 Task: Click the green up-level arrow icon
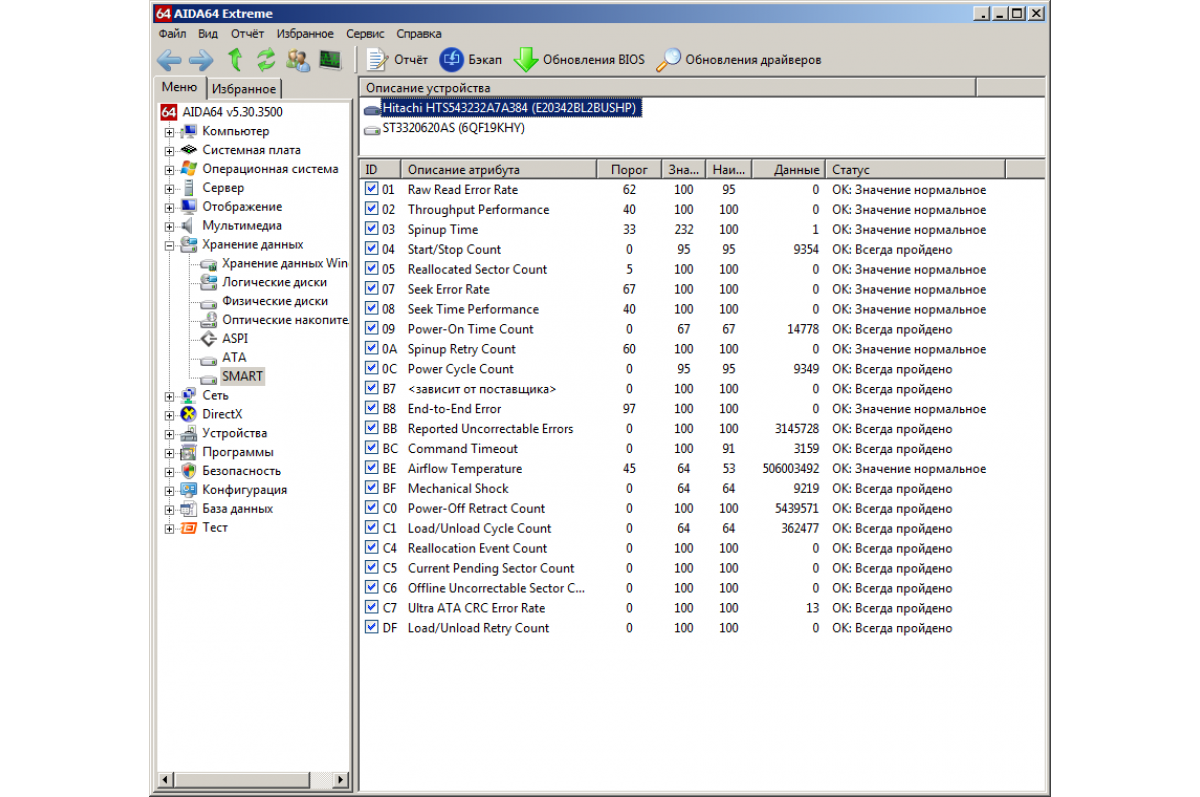[x=235, y=60]
